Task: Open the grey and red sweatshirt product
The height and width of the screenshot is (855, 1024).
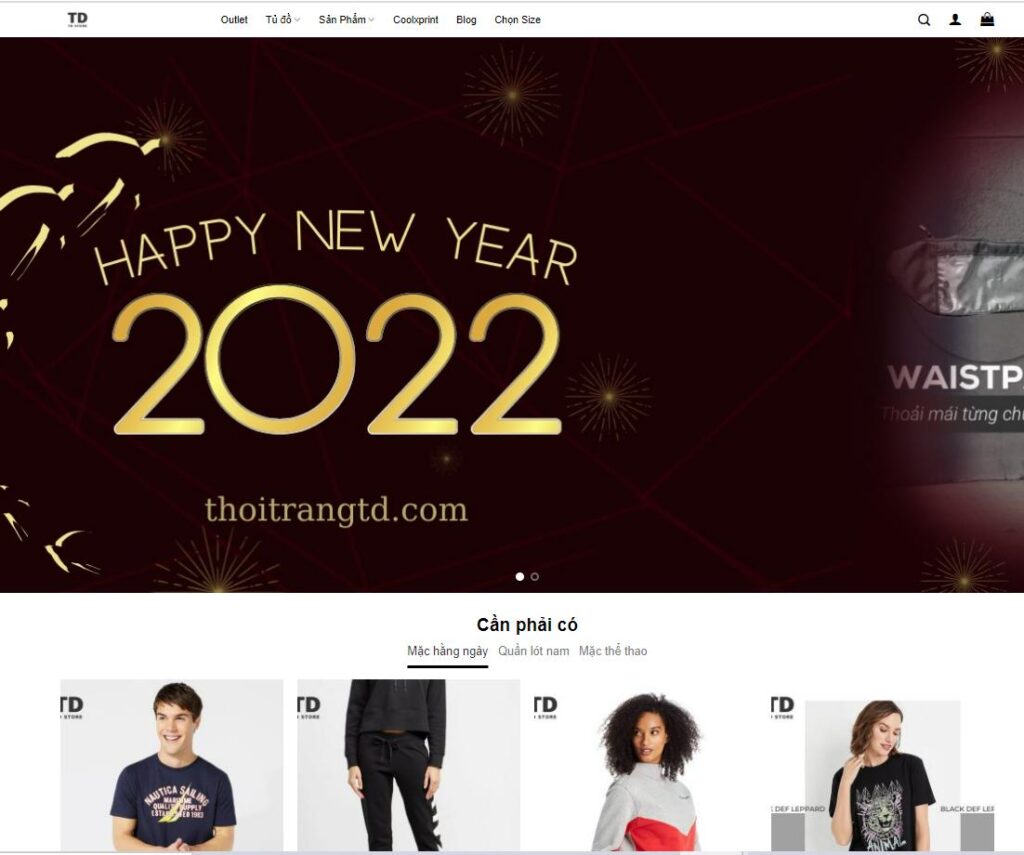Action: click(646, 765)
